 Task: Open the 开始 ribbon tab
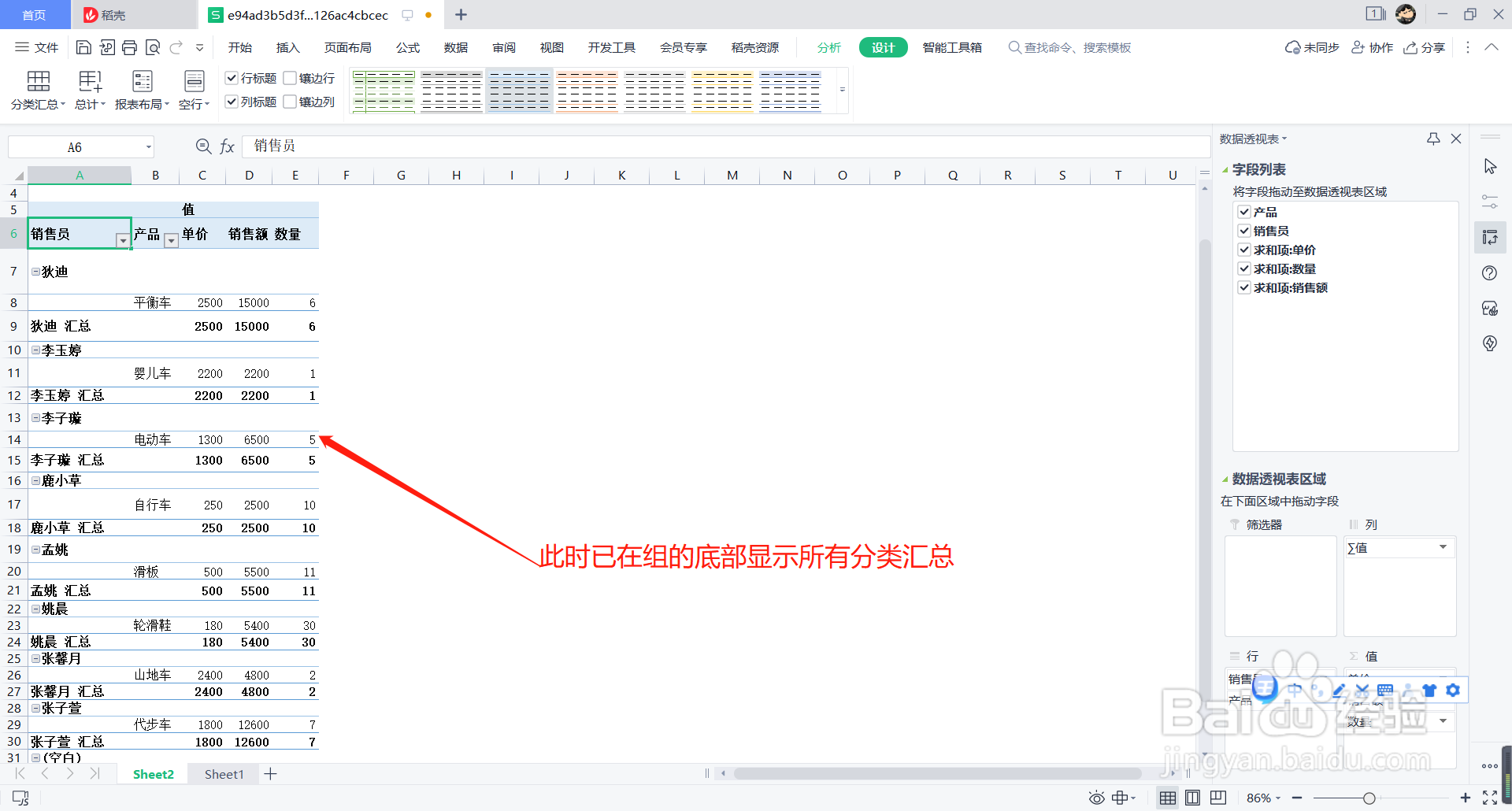click(x=240, y=48)
